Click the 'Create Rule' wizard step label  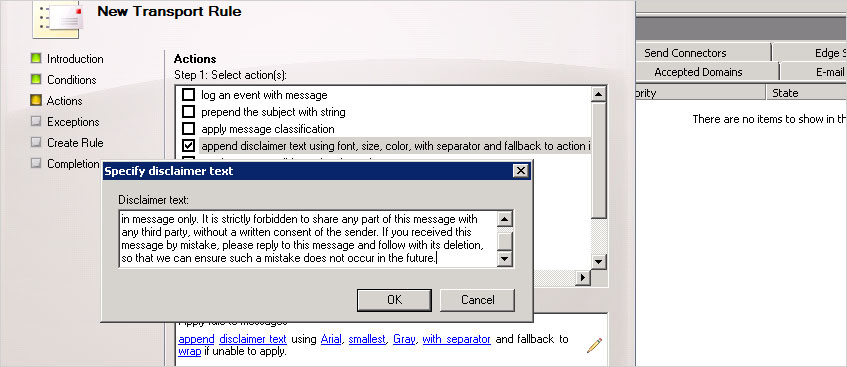75,143
